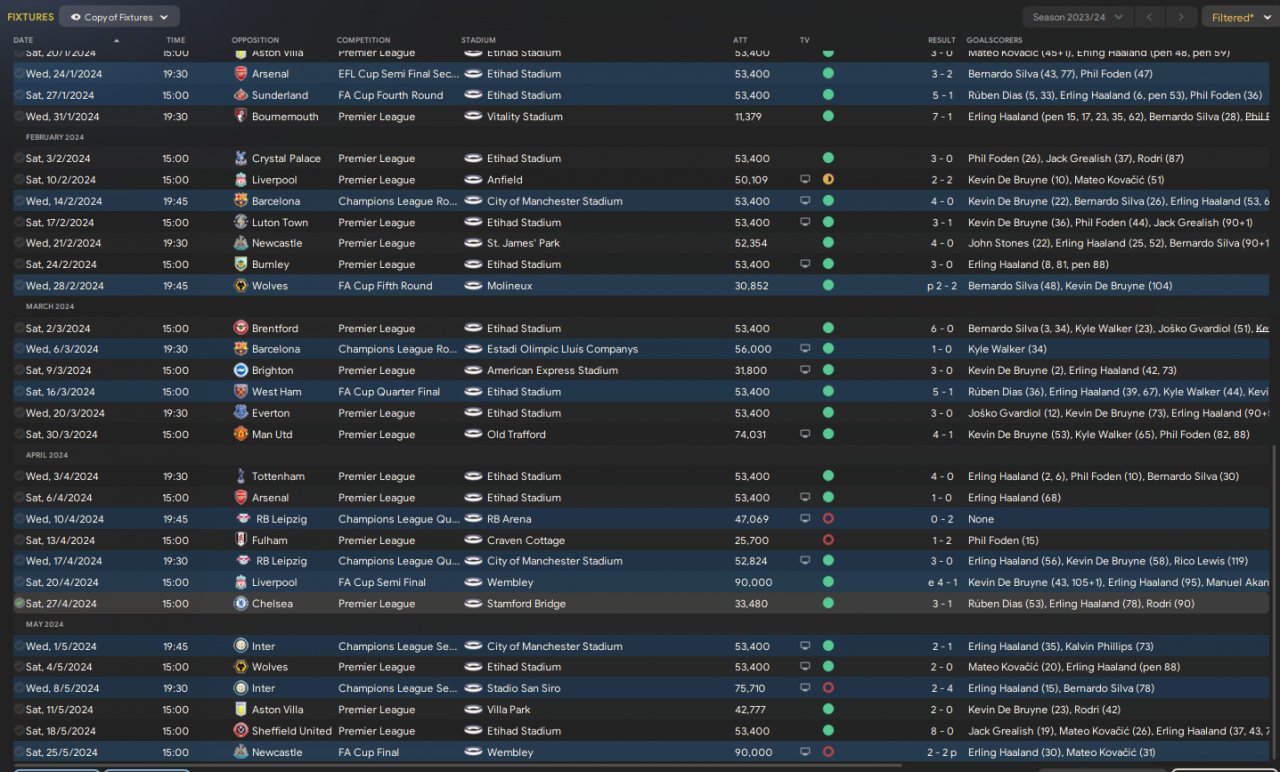Open the Sheffield United team link
Viewport: 1280px width, 772px height.
(292, 731)
